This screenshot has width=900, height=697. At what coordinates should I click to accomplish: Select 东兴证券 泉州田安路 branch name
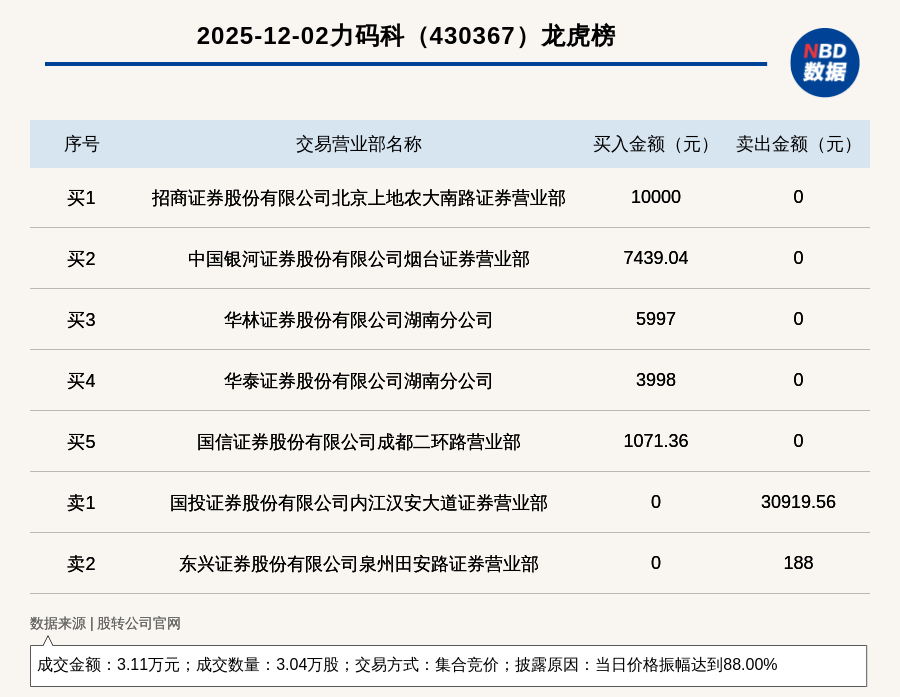(358, 564)
